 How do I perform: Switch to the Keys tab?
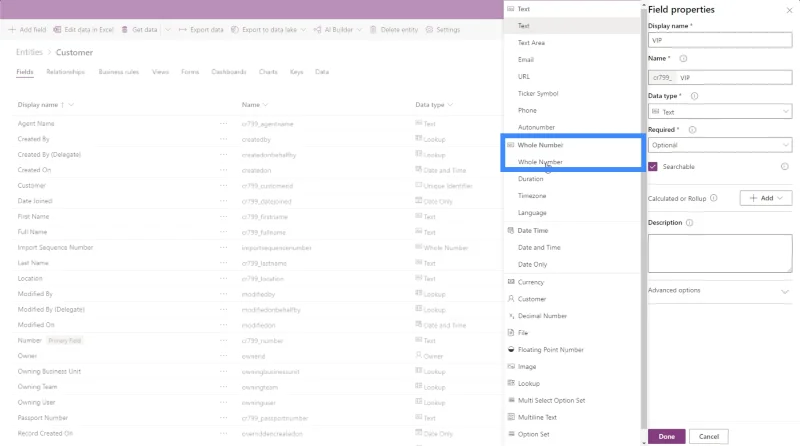(296, 72)
